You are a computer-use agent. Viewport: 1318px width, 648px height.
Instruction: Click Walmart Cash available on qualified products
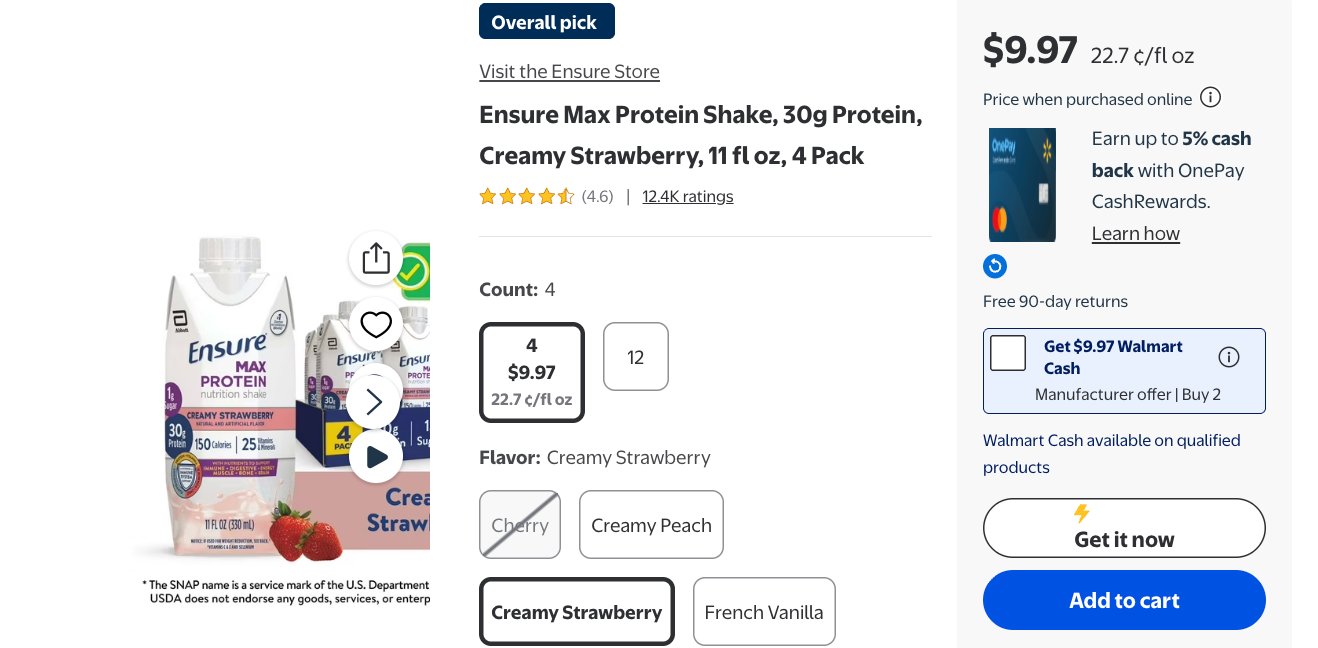(1111, 453)
